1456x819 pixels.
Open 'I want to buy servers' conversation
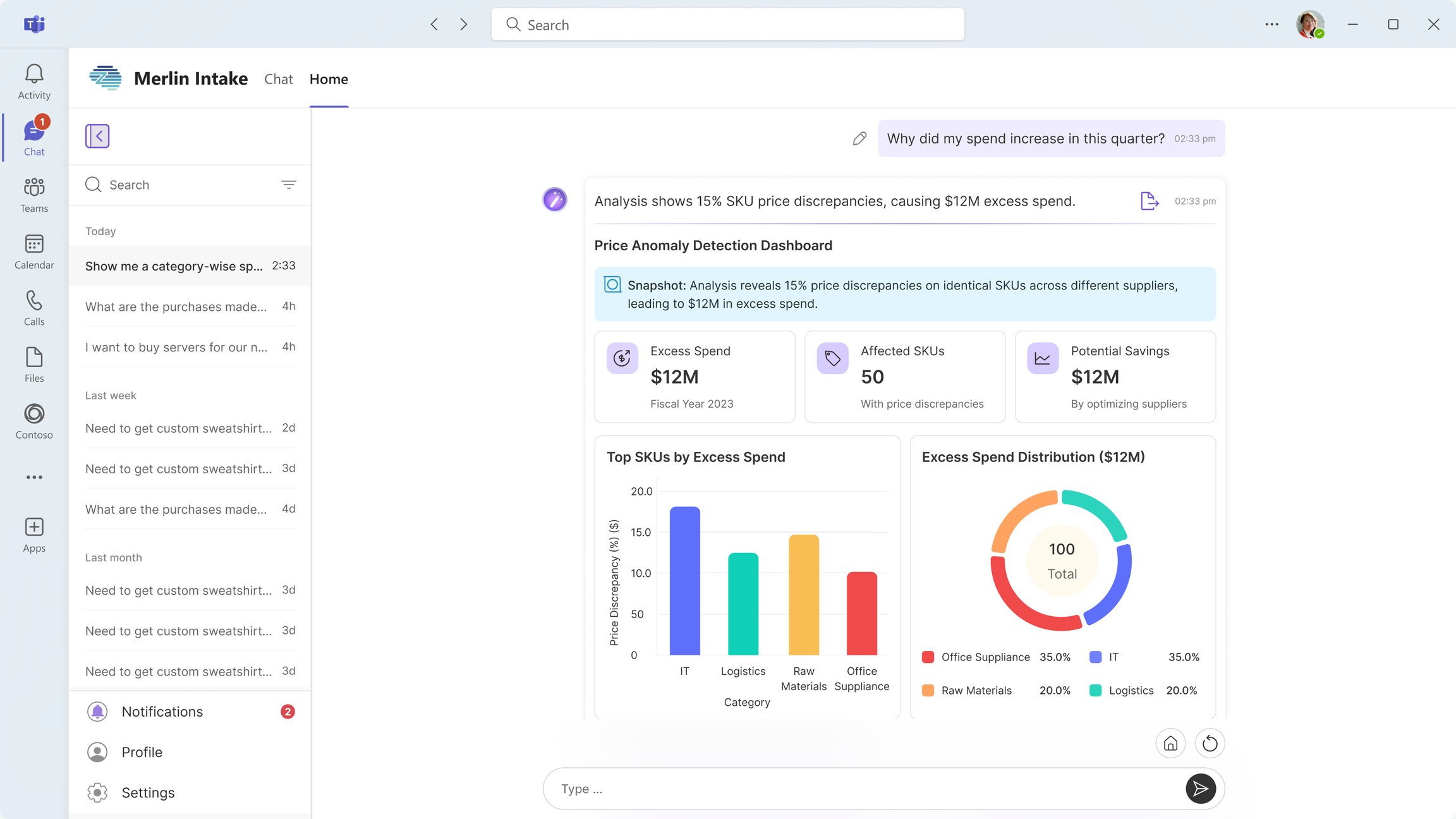click(190, 347)
